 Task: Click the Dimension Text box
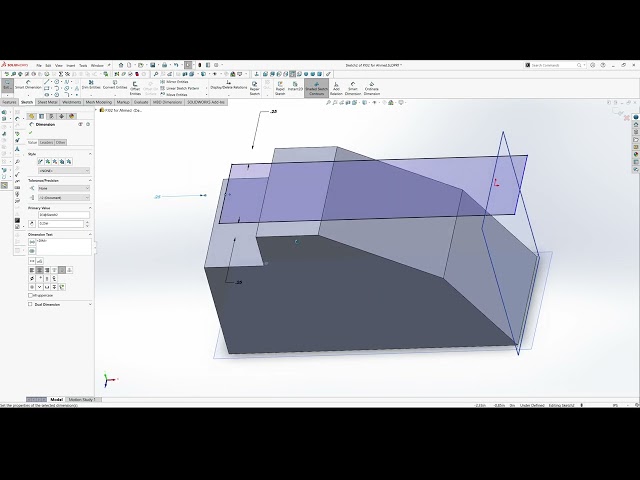pos(64,247)
